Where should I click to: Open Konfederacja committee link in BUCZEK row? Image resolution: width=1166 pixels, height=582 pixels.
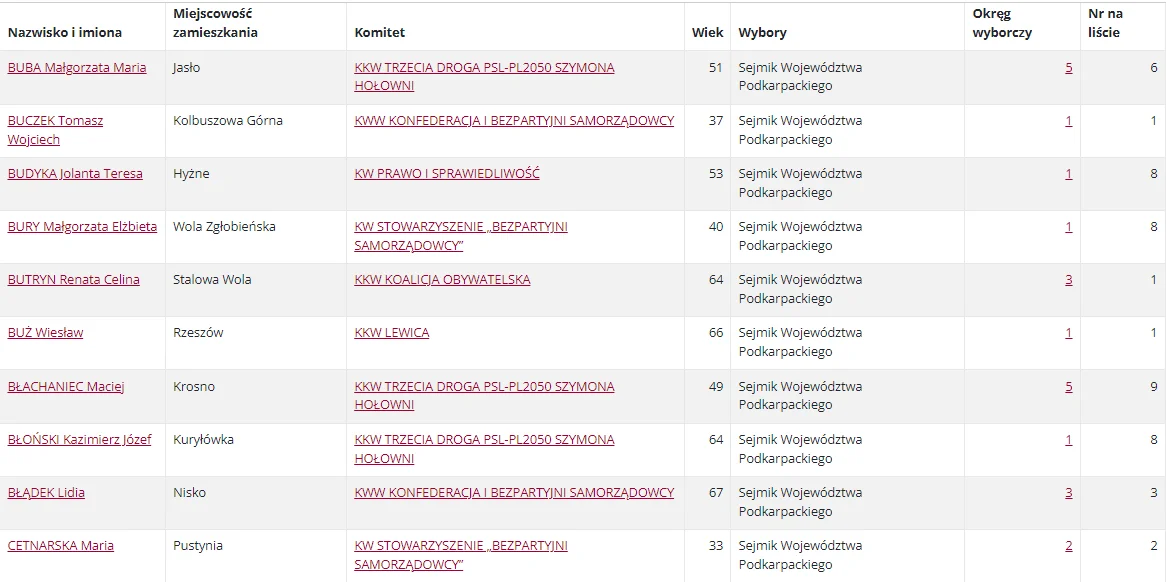(x=515, y=120)
